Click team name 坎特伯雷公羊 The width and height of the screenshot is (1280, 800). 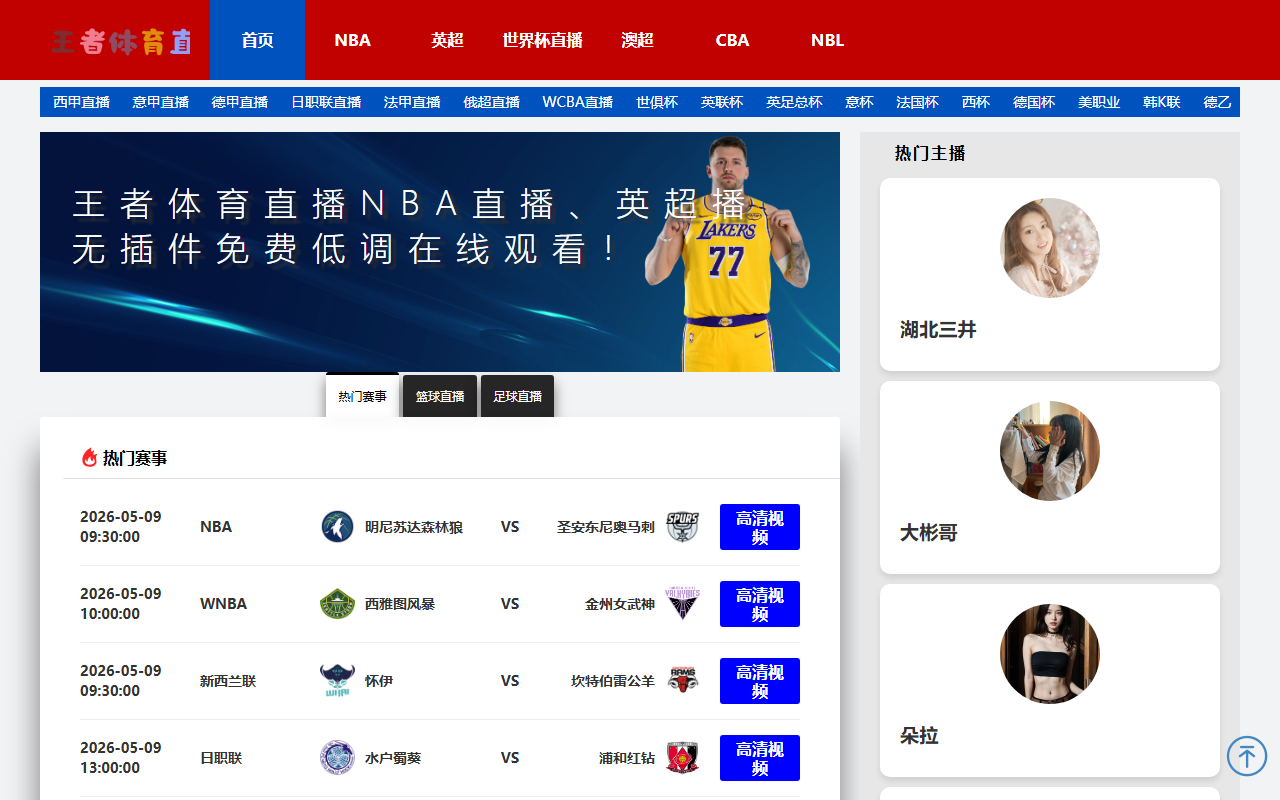click(613, 681)
